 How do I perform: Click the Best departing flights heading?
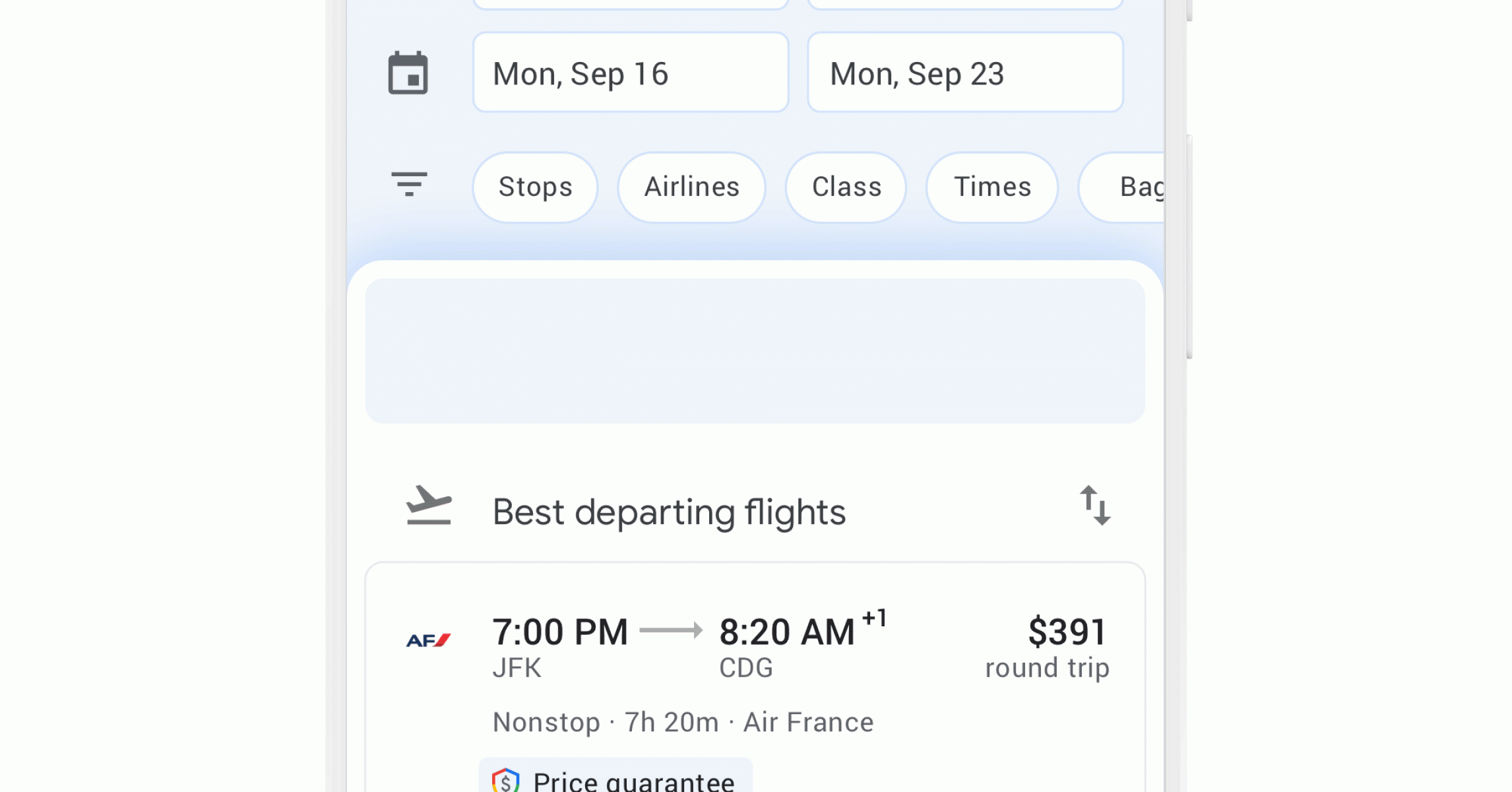[669, 512]
